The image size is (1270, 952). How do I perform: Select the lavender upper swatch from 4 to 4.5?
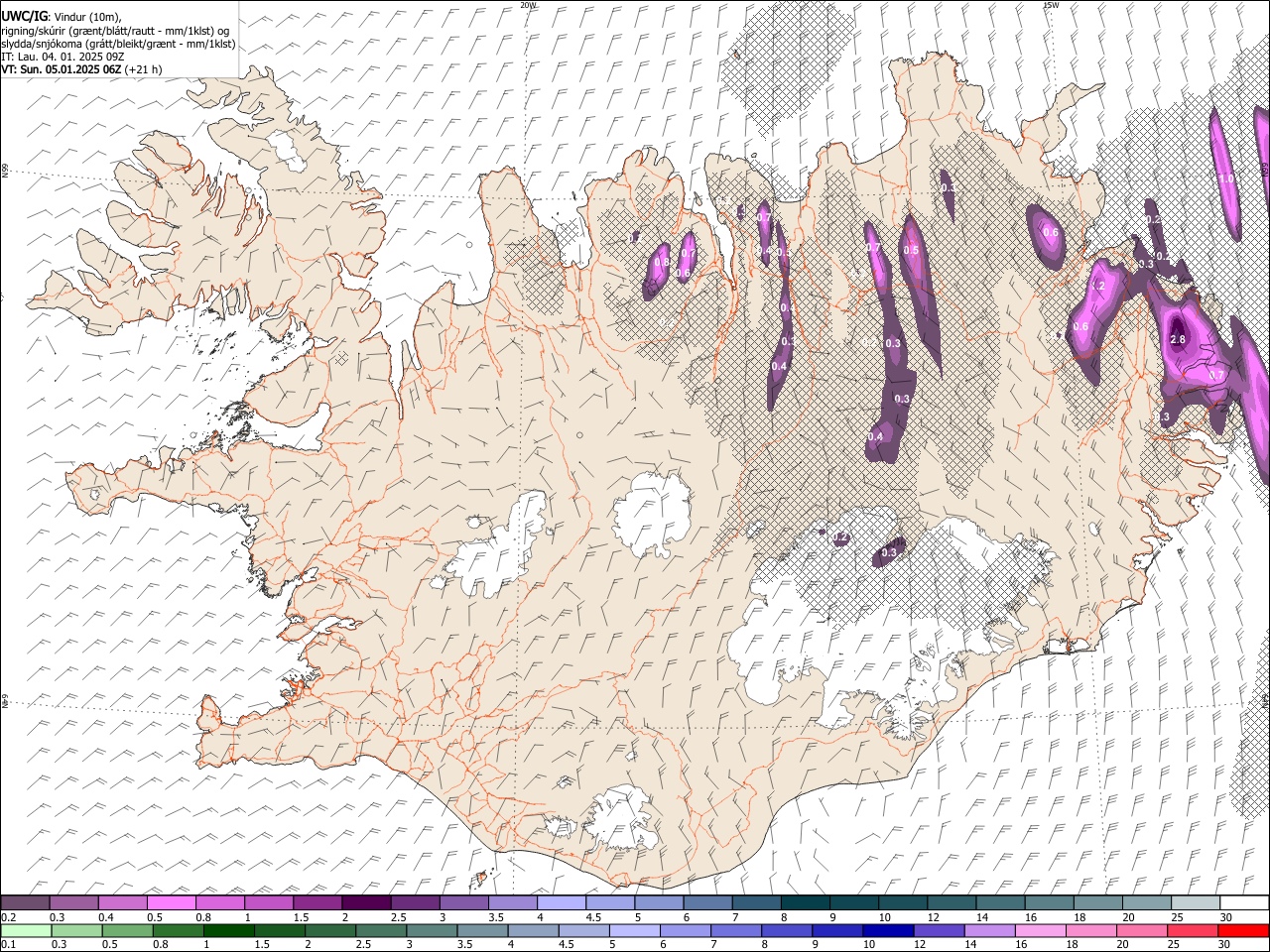[562, 902]
